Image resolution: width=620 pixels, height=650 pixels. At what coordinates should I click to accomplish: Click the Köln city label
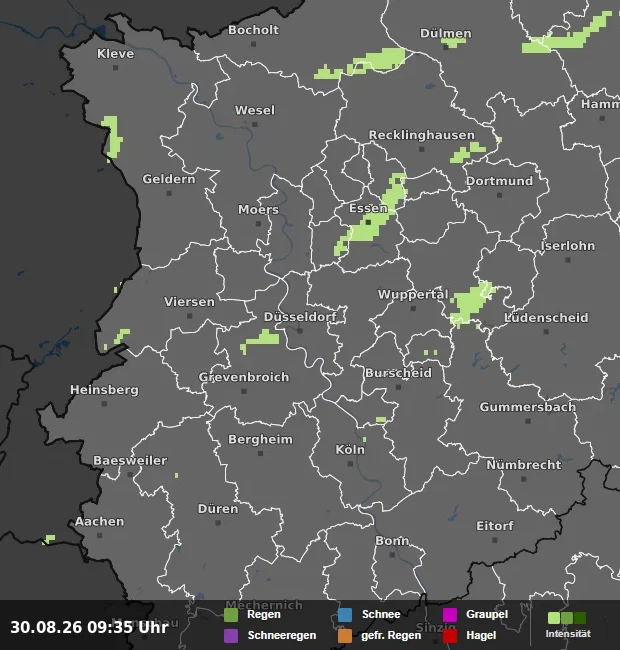[x=350, y=450]
